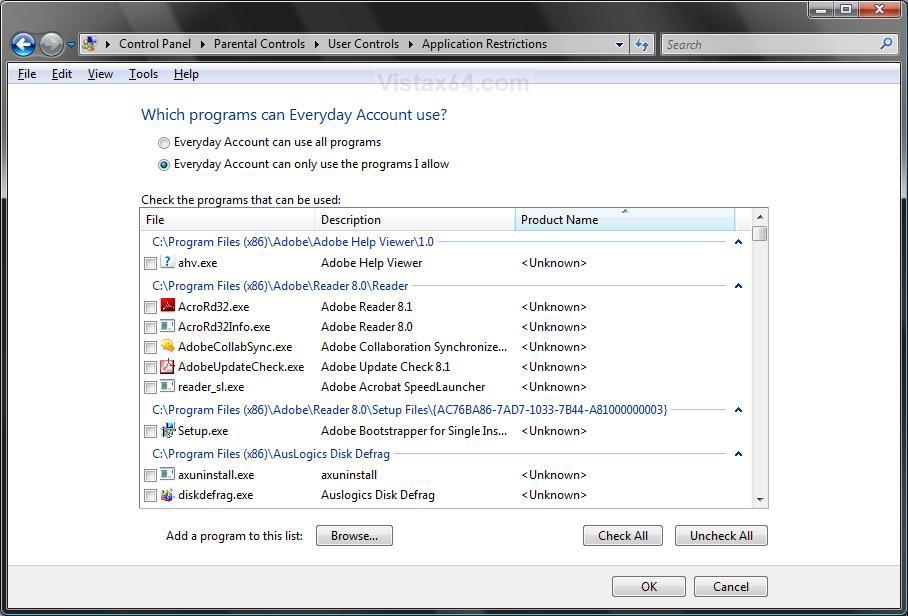Click the AdobeCollabSync.exe icon
The image size is (908, 616).
click(x=167, y=346)
